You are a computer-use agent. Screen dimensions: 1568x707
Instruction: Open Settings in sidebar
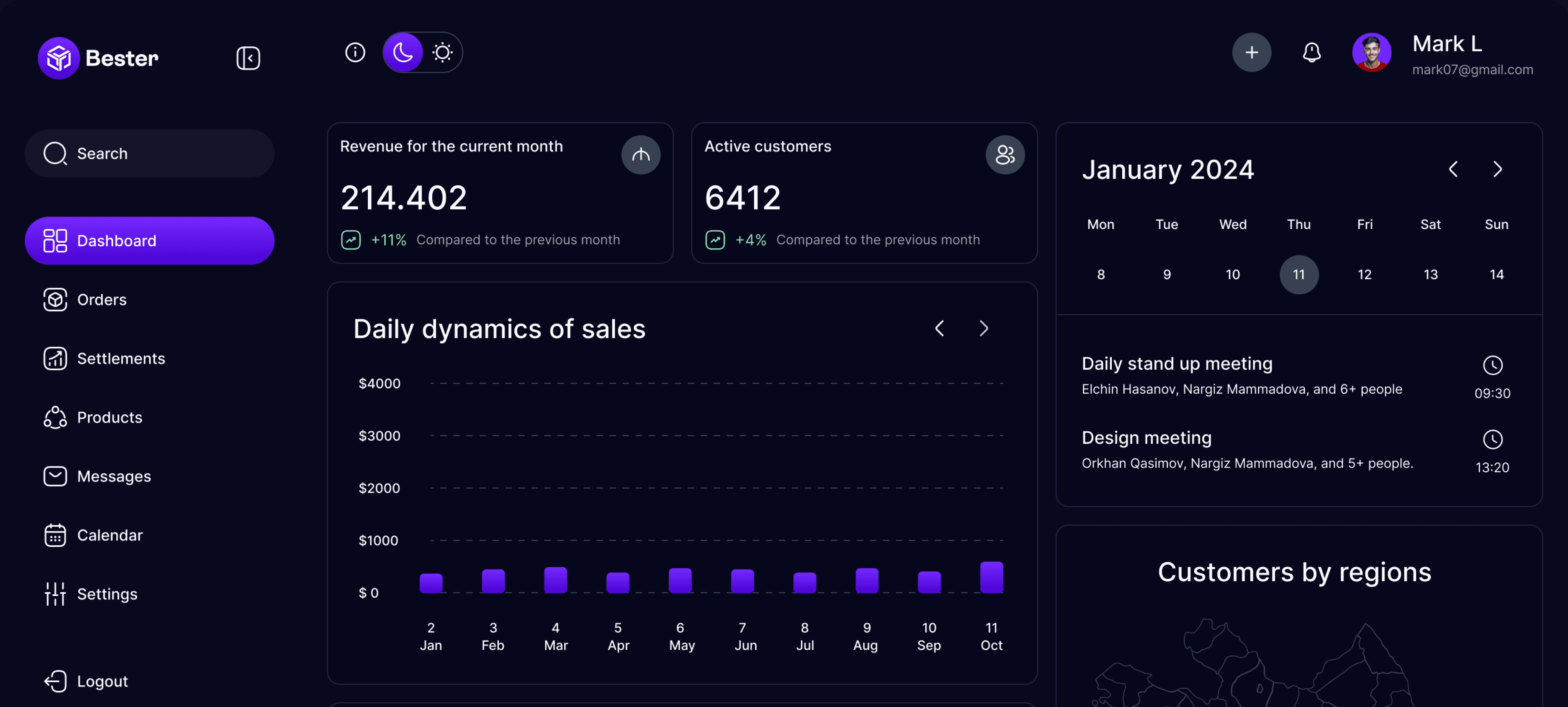coord(149,594)
